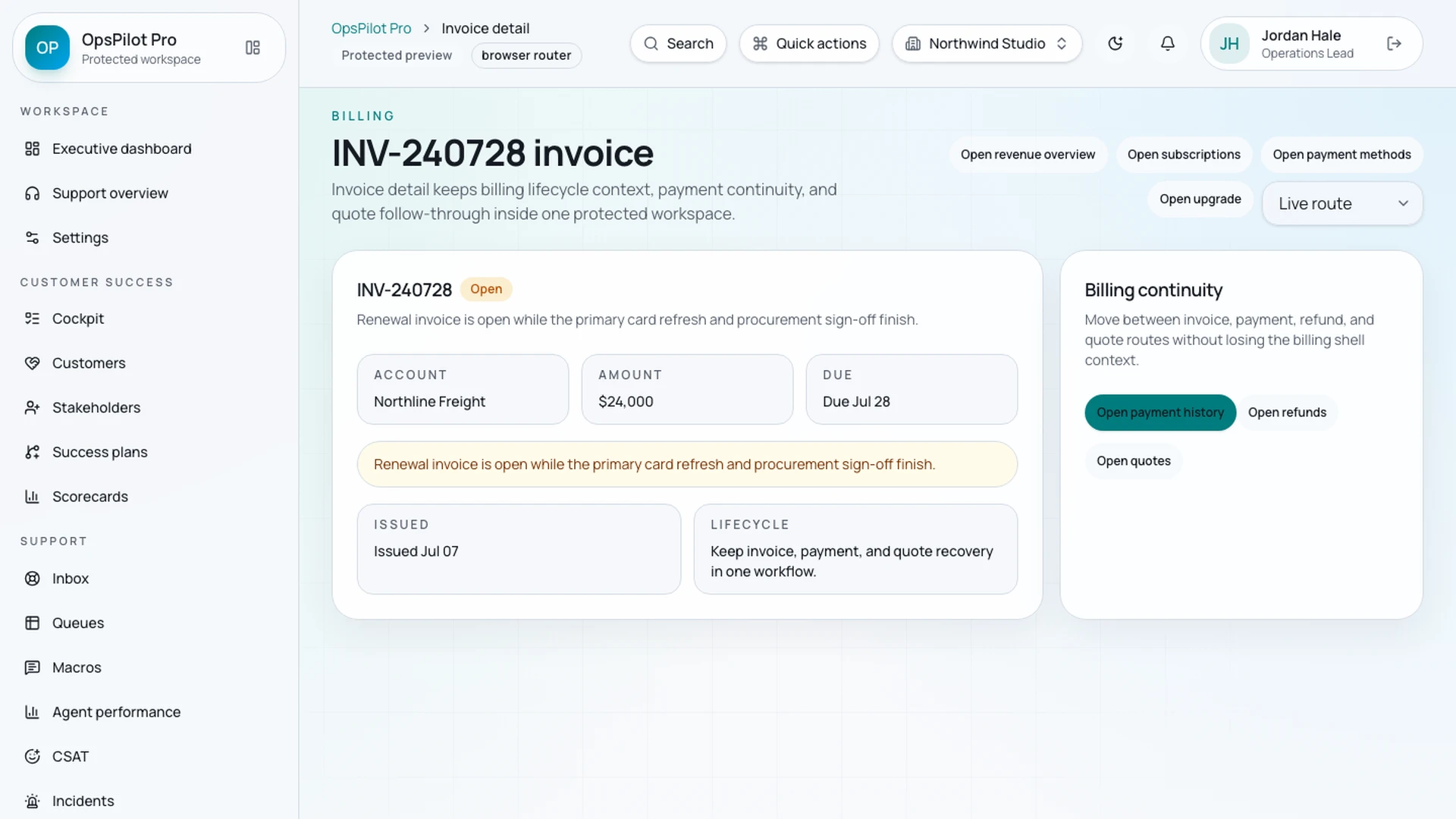This screenshot has width=1456, height=819.
Task: Click the Queues table icon
Action: pyautogui.click(x=32, y=623)
